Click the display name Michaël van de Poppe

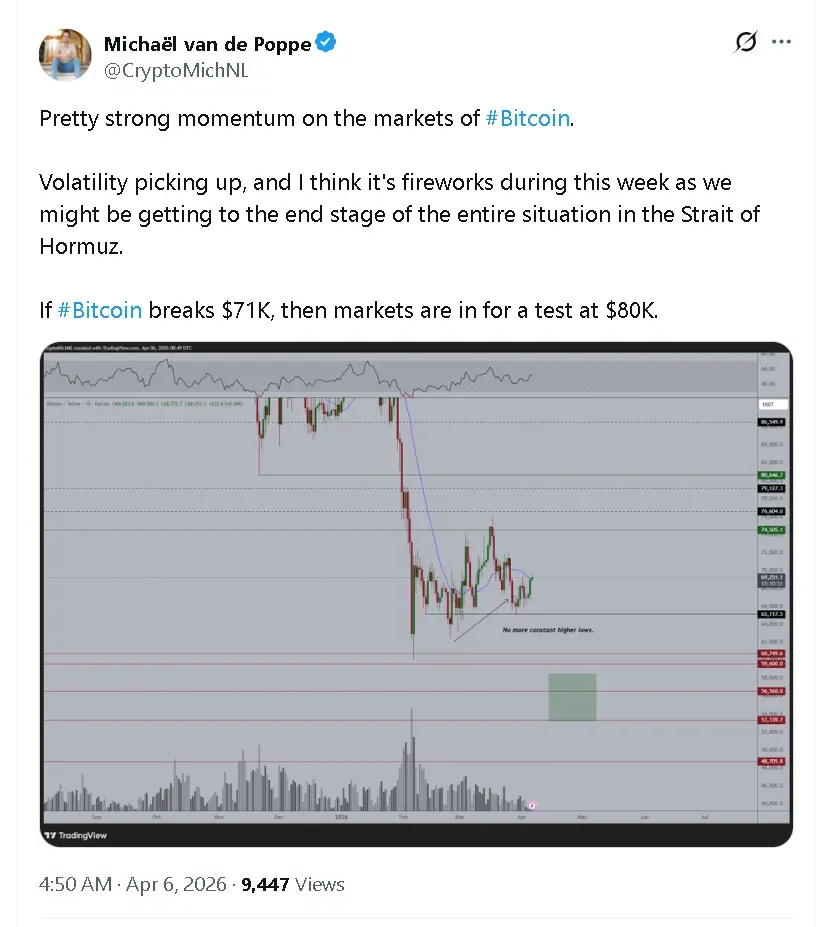click(x=207, y=44)
